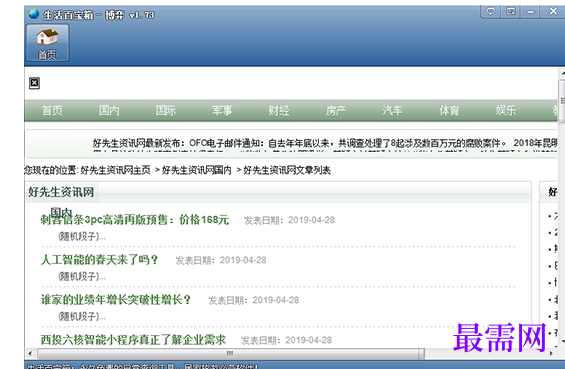Click 随机段子 text under 谁家的业绩年增长 article

tap(82, 317)
